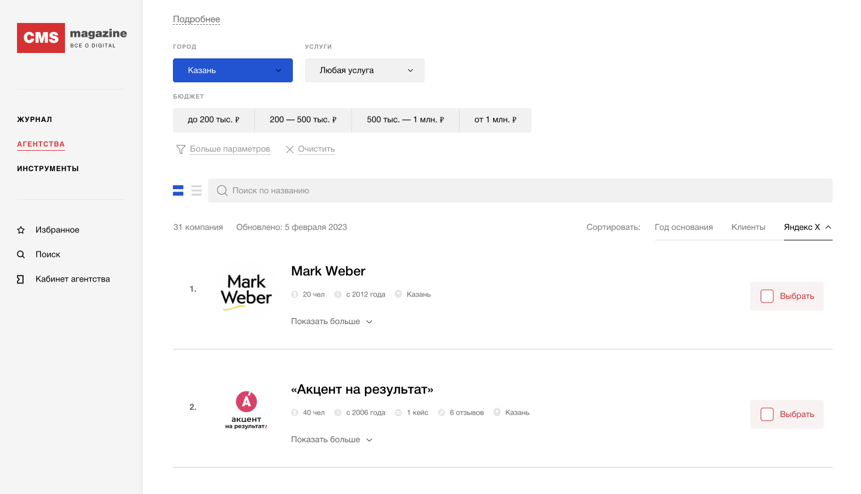This screenshot has height=494, width=861.
Task: Click the funnel filter icon
Action: click(x=181, y=149)
